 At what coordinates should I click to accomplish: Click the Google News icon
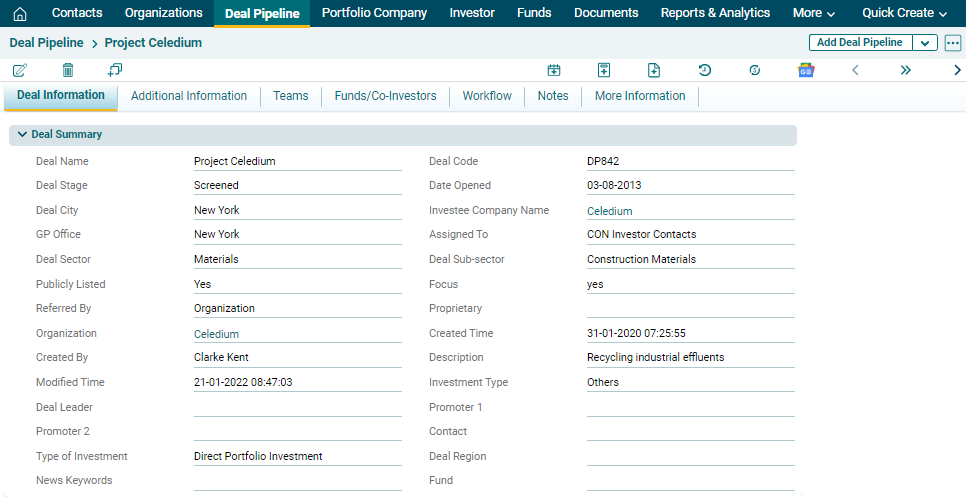[805, 70]
